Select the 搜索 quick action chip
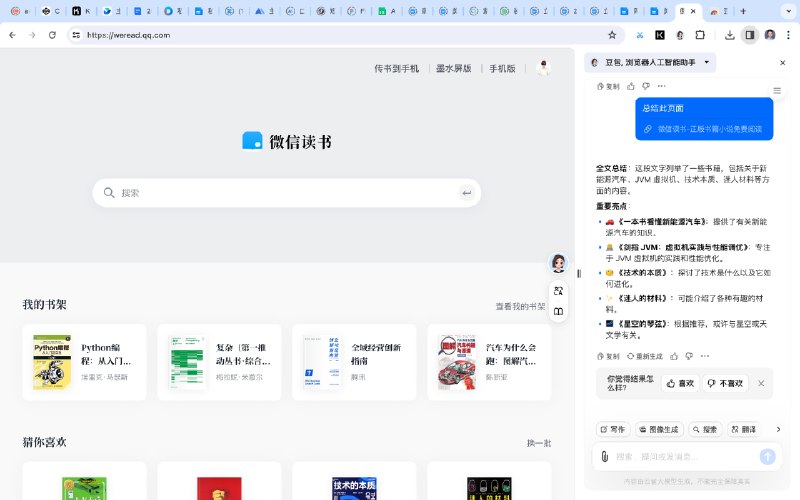The width and height of the screenshot is (800, 500). coord(705,430)
